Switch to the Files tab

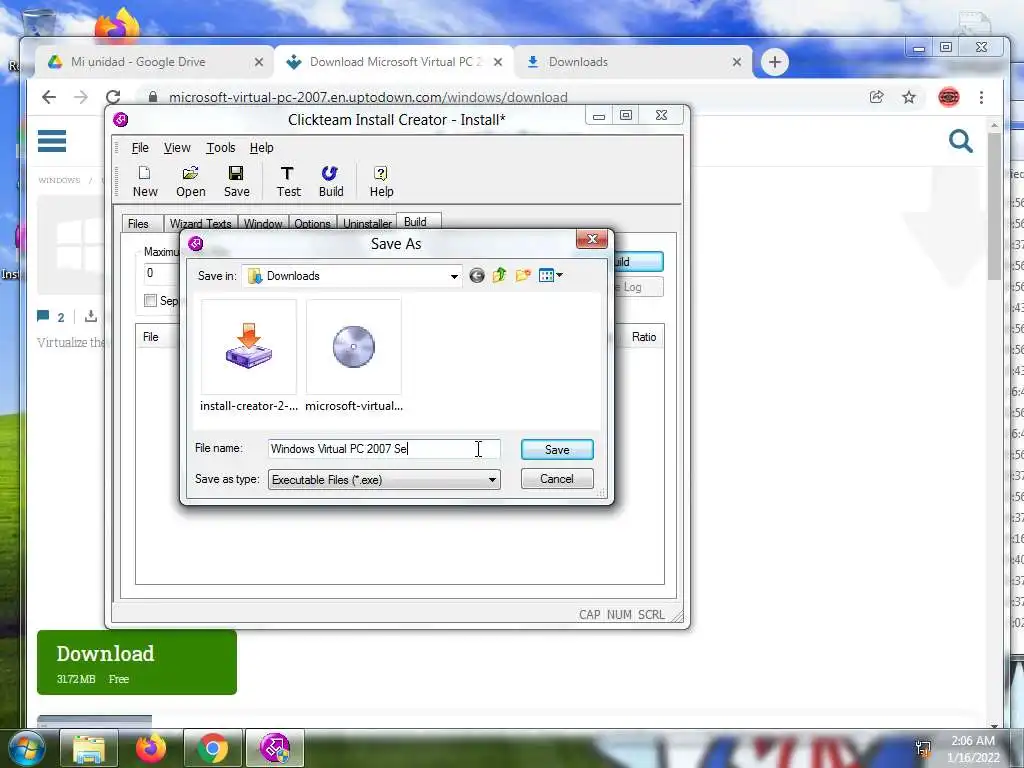click(138, 223)
